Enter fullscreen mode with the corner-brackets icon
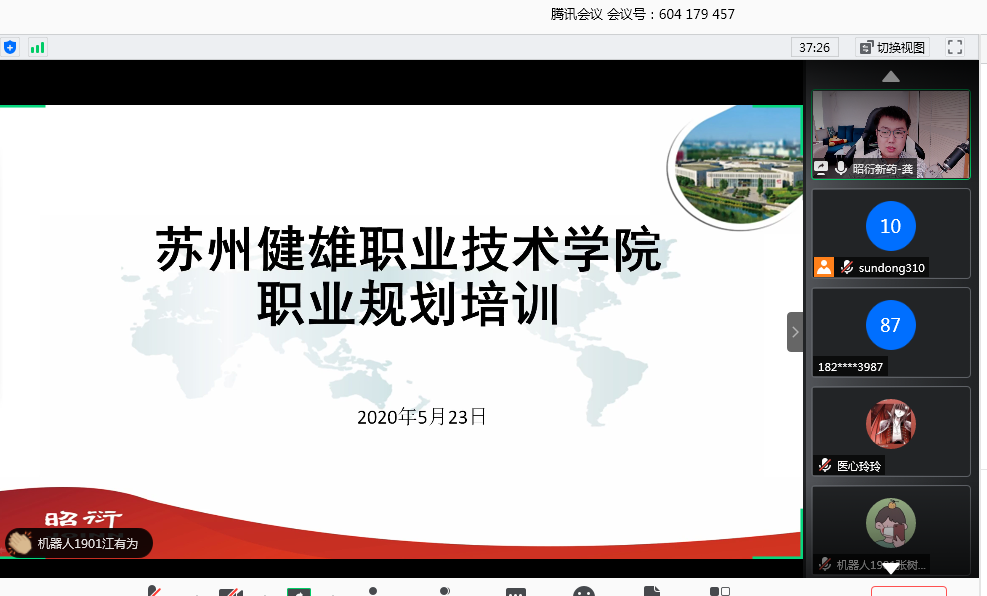The height and width of the screenshot is (596, 987). [954, 47]
